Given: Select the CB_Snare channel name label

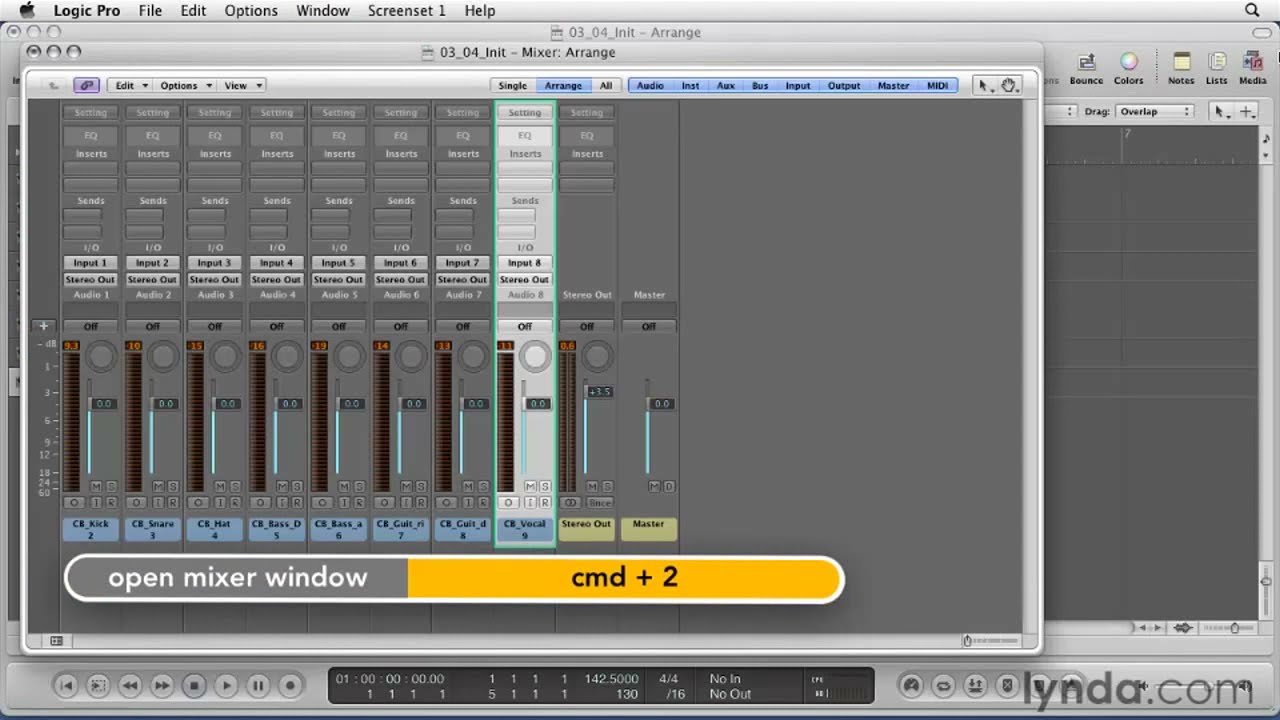Looking at the screenshot, I should [x=153, y=529].
